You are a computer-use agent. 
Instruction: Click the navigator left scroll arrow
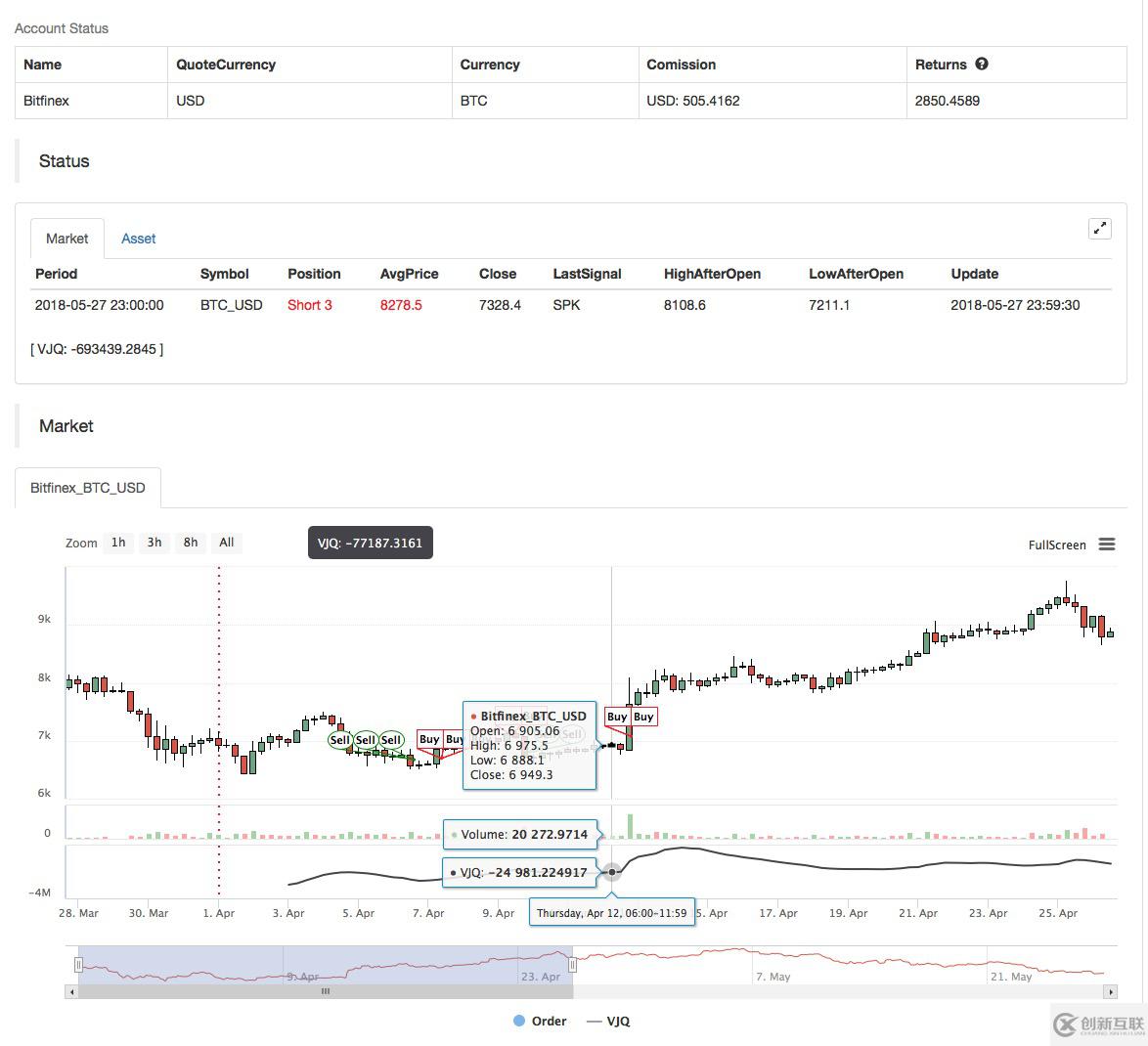71,992
